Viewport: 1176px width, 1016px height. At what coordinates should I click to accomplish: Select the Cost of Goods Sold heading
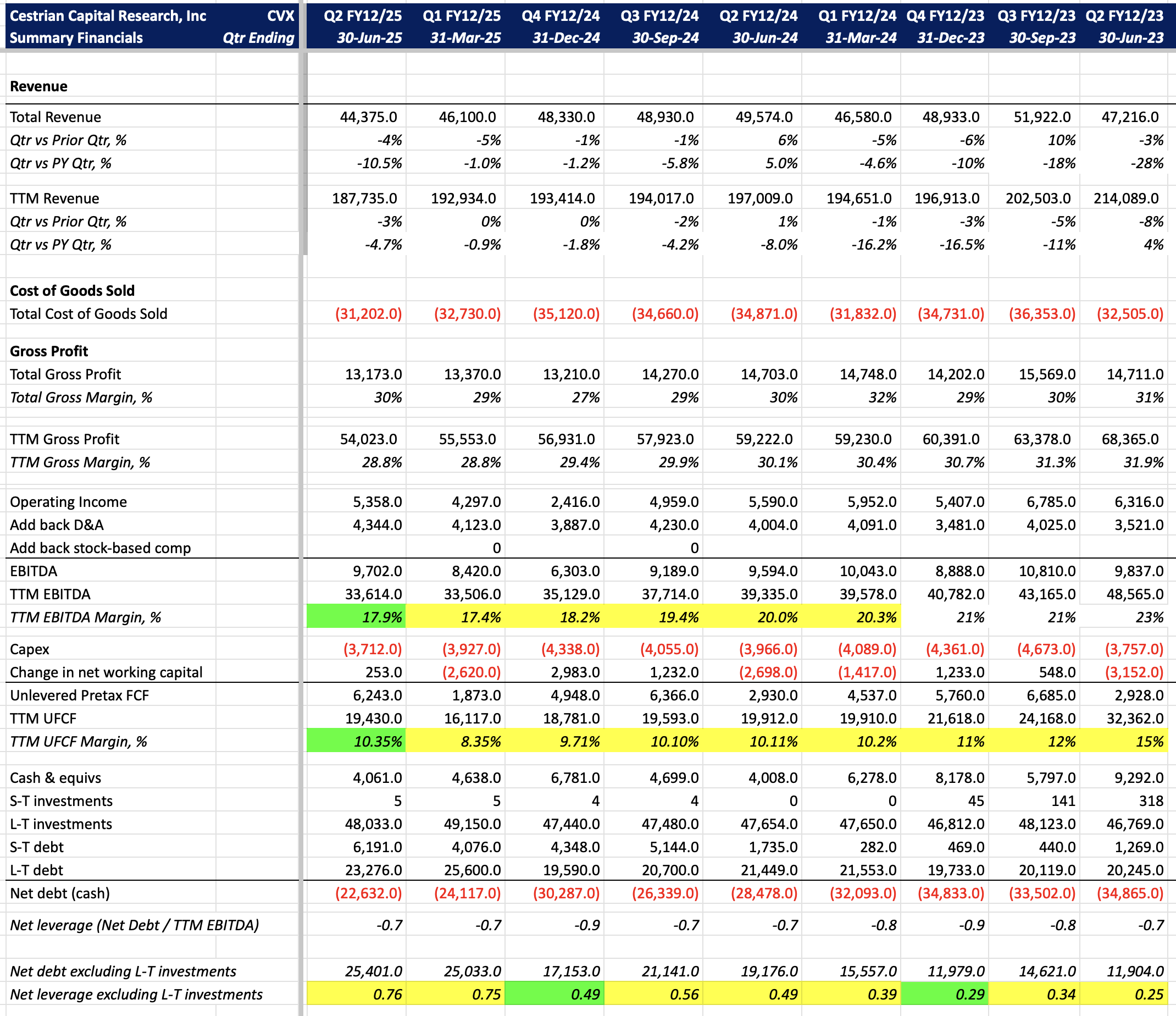pyautogui.click(x=72, y=291)
